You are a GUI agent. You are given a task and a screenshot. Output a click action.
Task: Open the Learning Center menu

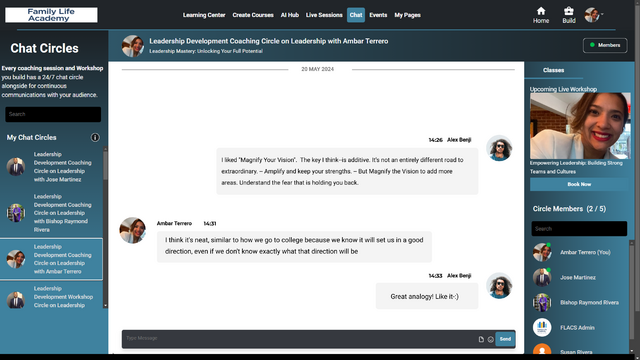[x=204, y=15]
